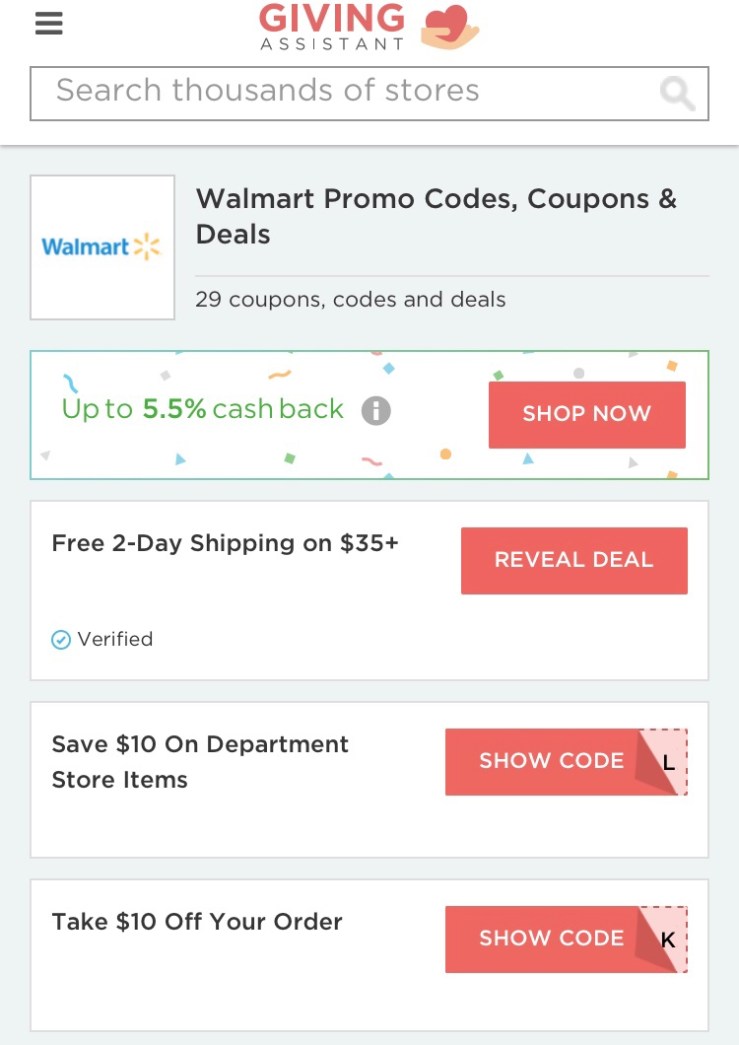
Task: Click the Verified label text
Action: [115, 640]
